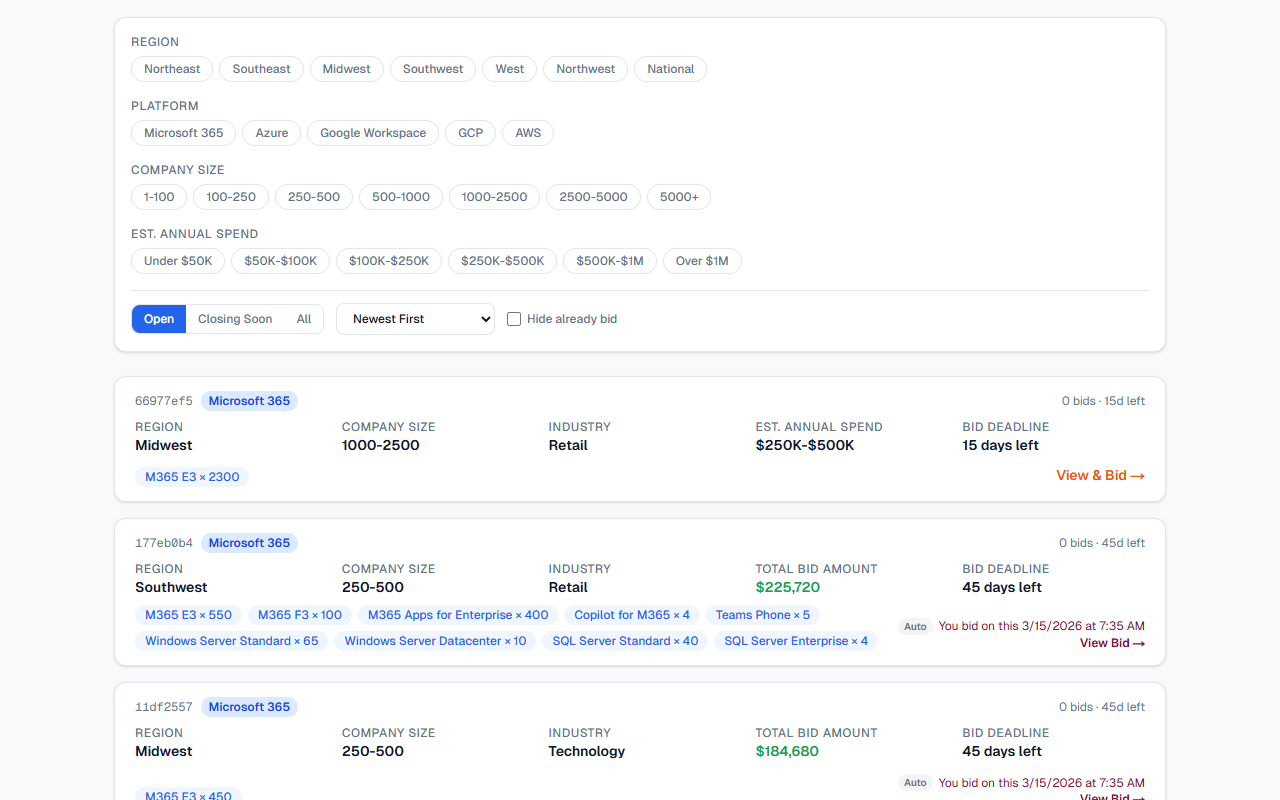Filter by company size 2500-5000

[x=594, y=197]
